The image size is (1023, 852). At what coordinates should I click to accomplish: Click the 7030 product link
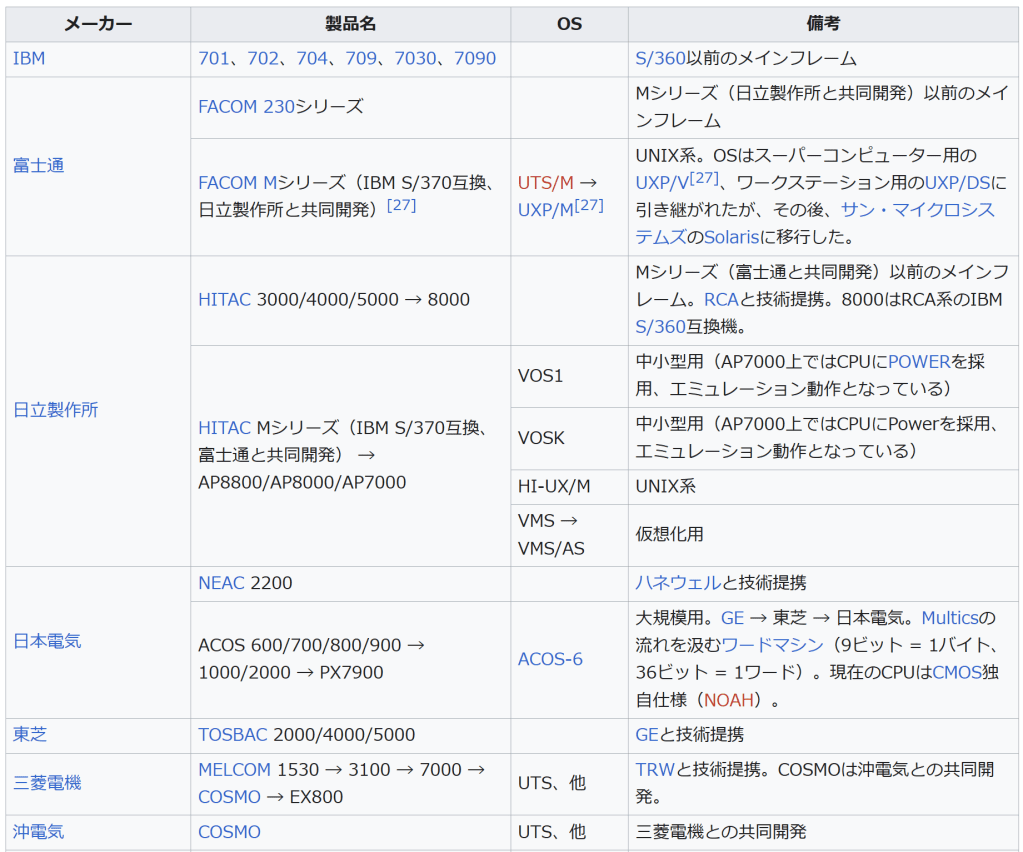pyautogui.click(x=415, y=59)
